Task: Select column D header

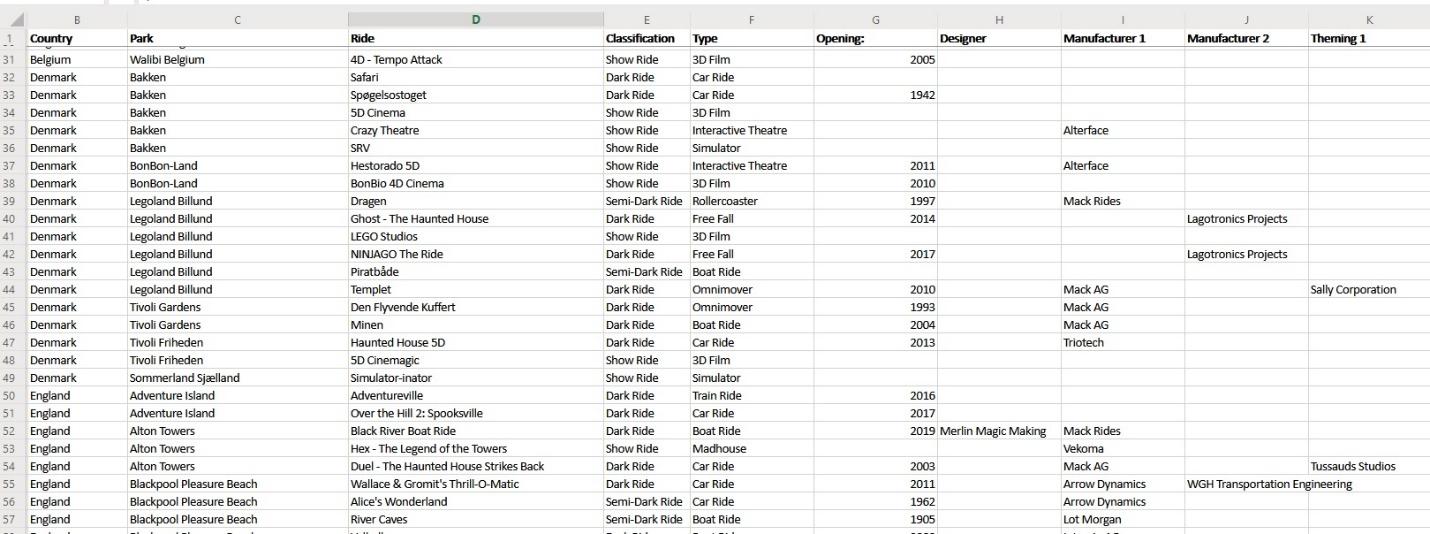Action: [476, 19]
